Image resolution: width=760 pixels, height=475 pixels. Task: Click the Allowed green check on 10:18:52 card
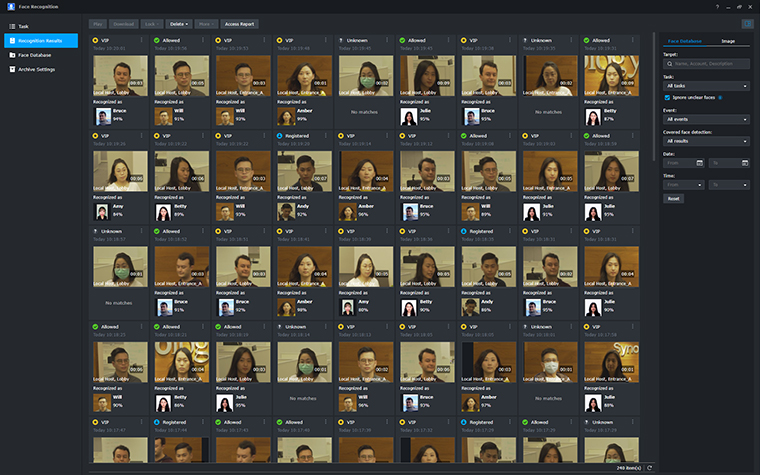157,231
